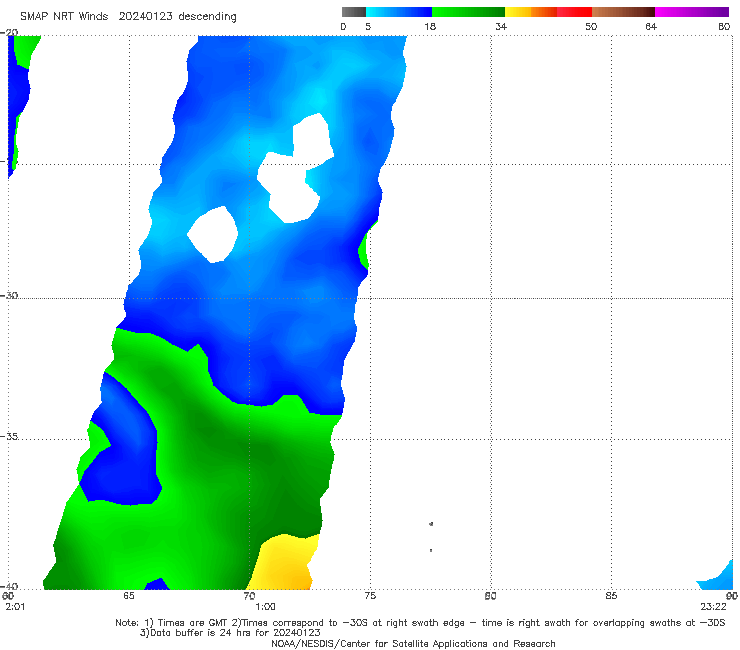Screen dimensions: 740x650
Task: Click the swath time "23:22"
Action: pyautogui.click(x=714, y=607)
